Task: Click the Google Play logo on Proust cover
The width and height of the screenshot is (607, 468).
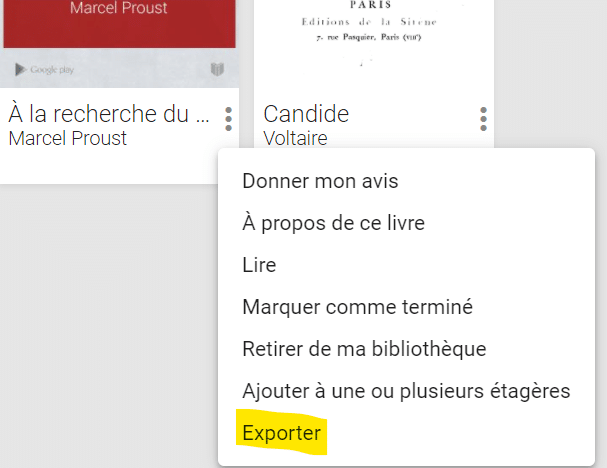Action: (x=44, y=70)
